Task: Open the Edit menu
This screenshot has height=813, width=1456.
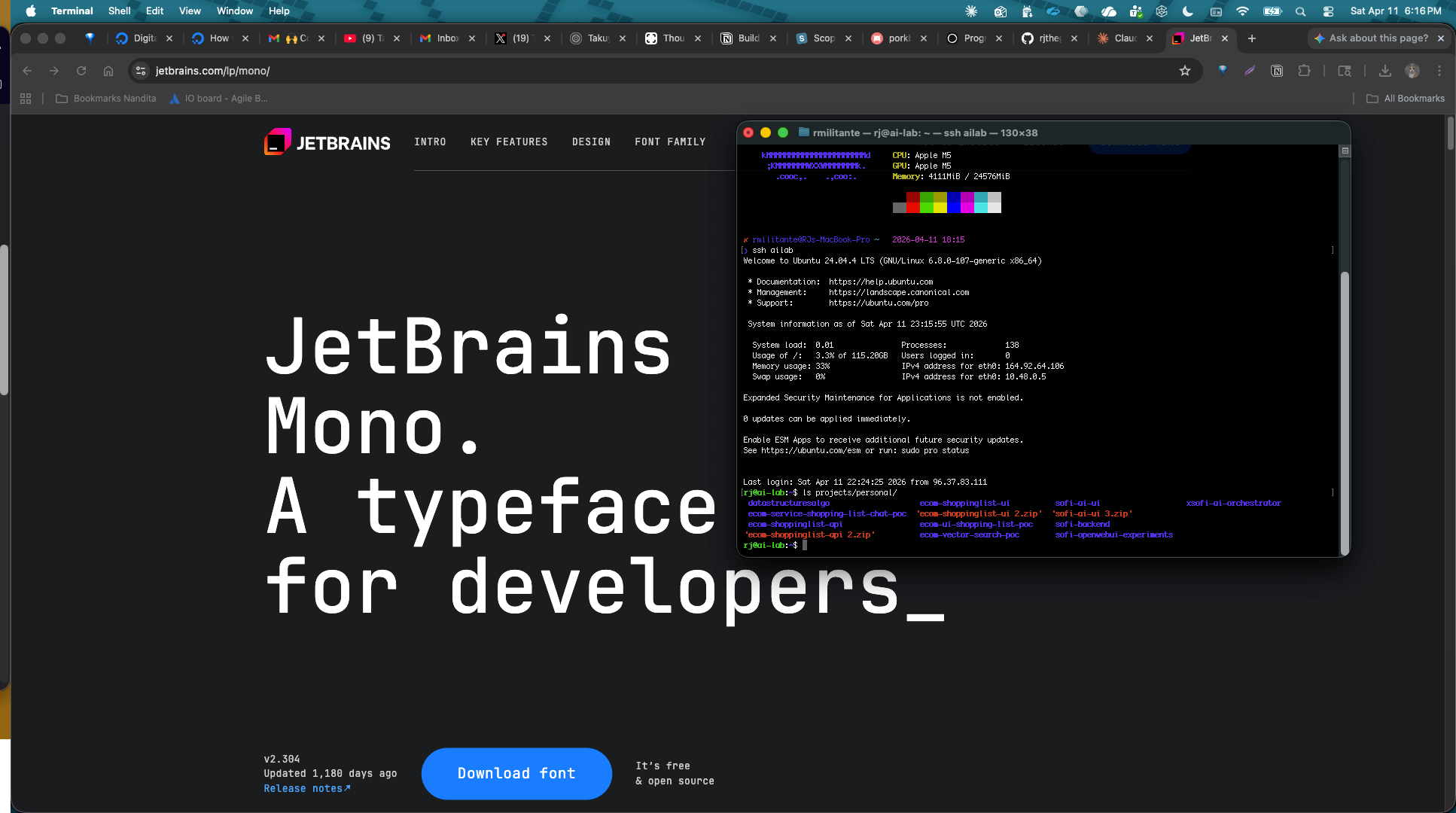Action: tap(155, 11)
